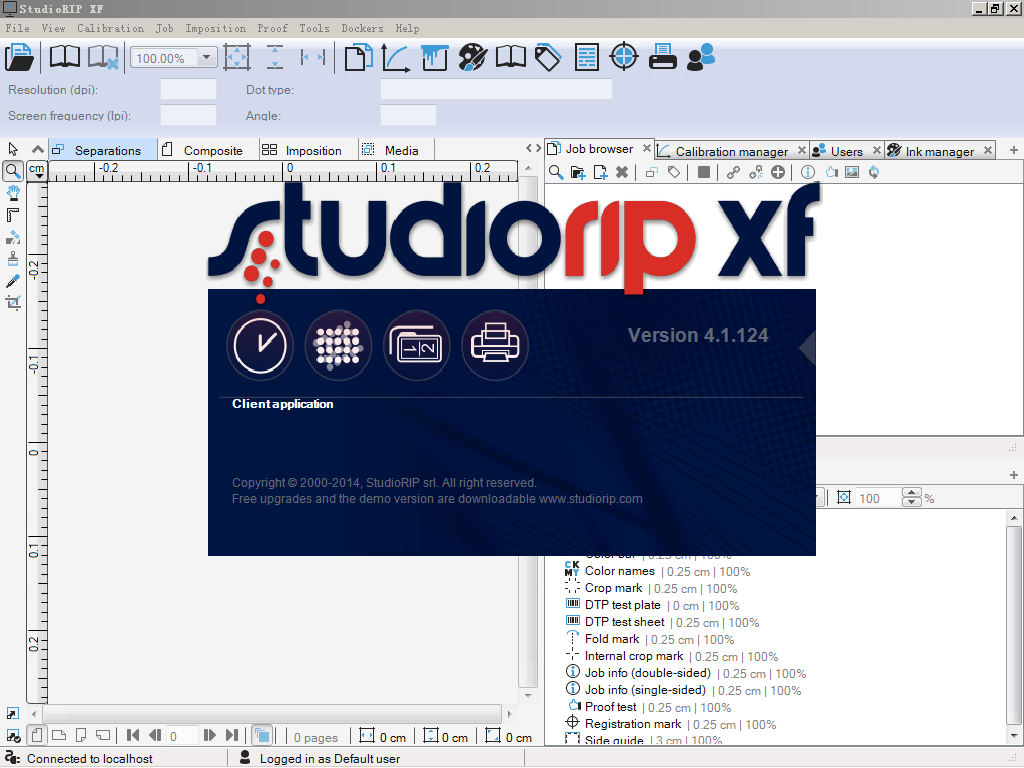Click the new job page icon with plus
The width and height of the screenshot is (1024, 768).
pos(600,172)
